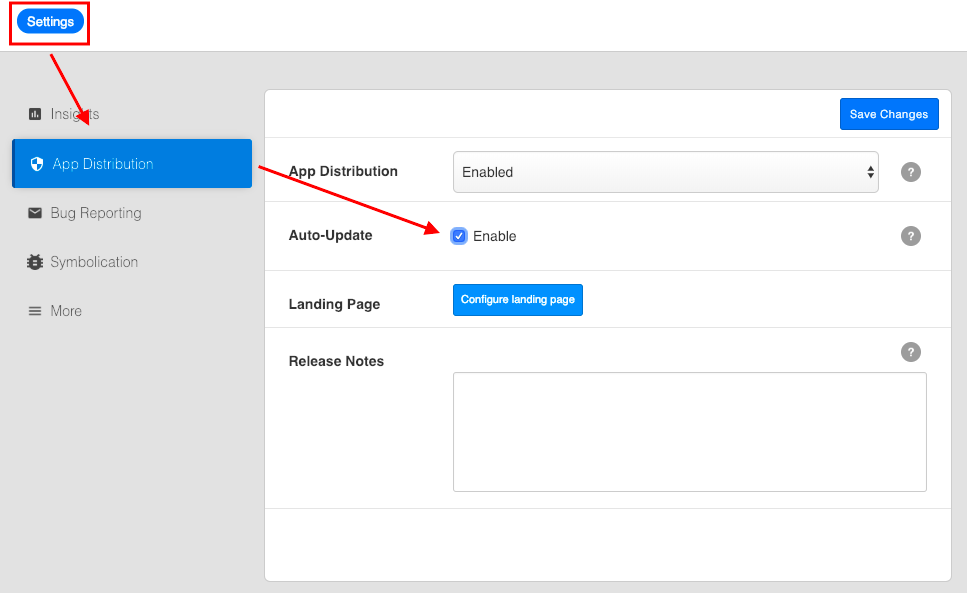The width and height of the screenshot is (967, 593).
Task: Click the More hamburger icon
Action: tap(36, 310)
